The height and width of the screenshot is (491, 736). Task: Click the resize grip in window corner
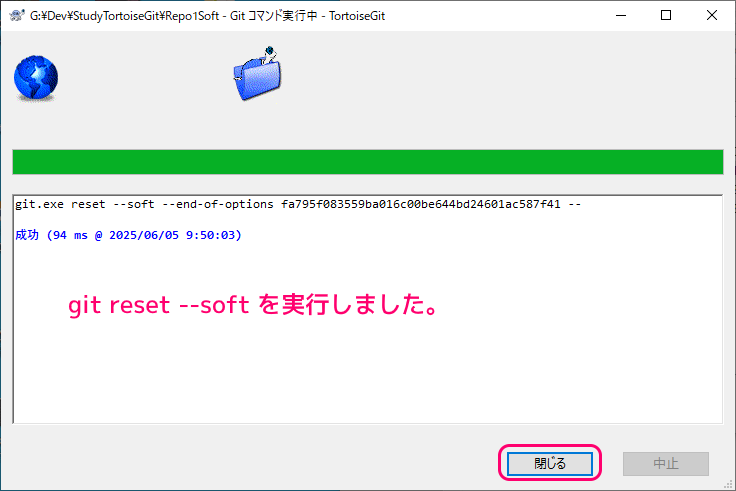click(x=728, y=483)
